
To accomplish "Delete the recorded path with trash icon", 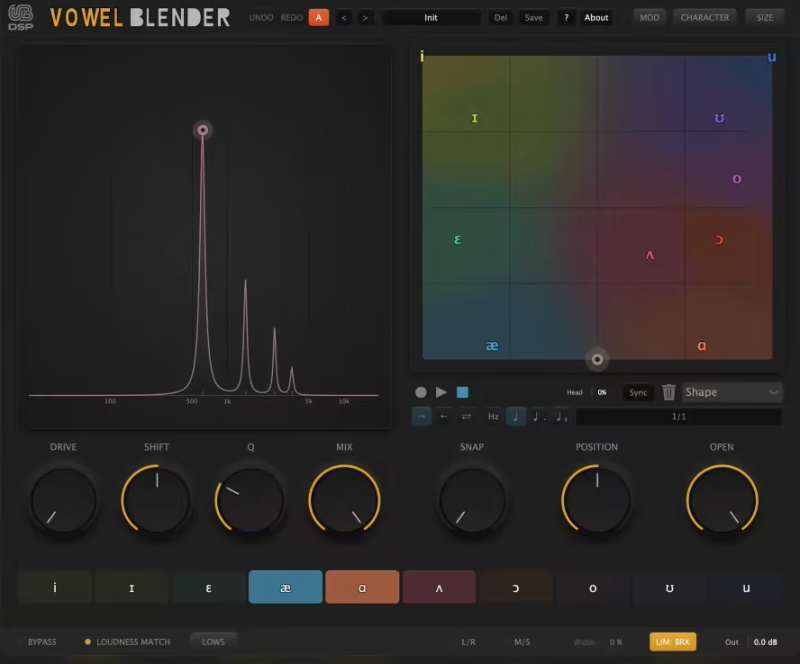I will click(669, 392).
